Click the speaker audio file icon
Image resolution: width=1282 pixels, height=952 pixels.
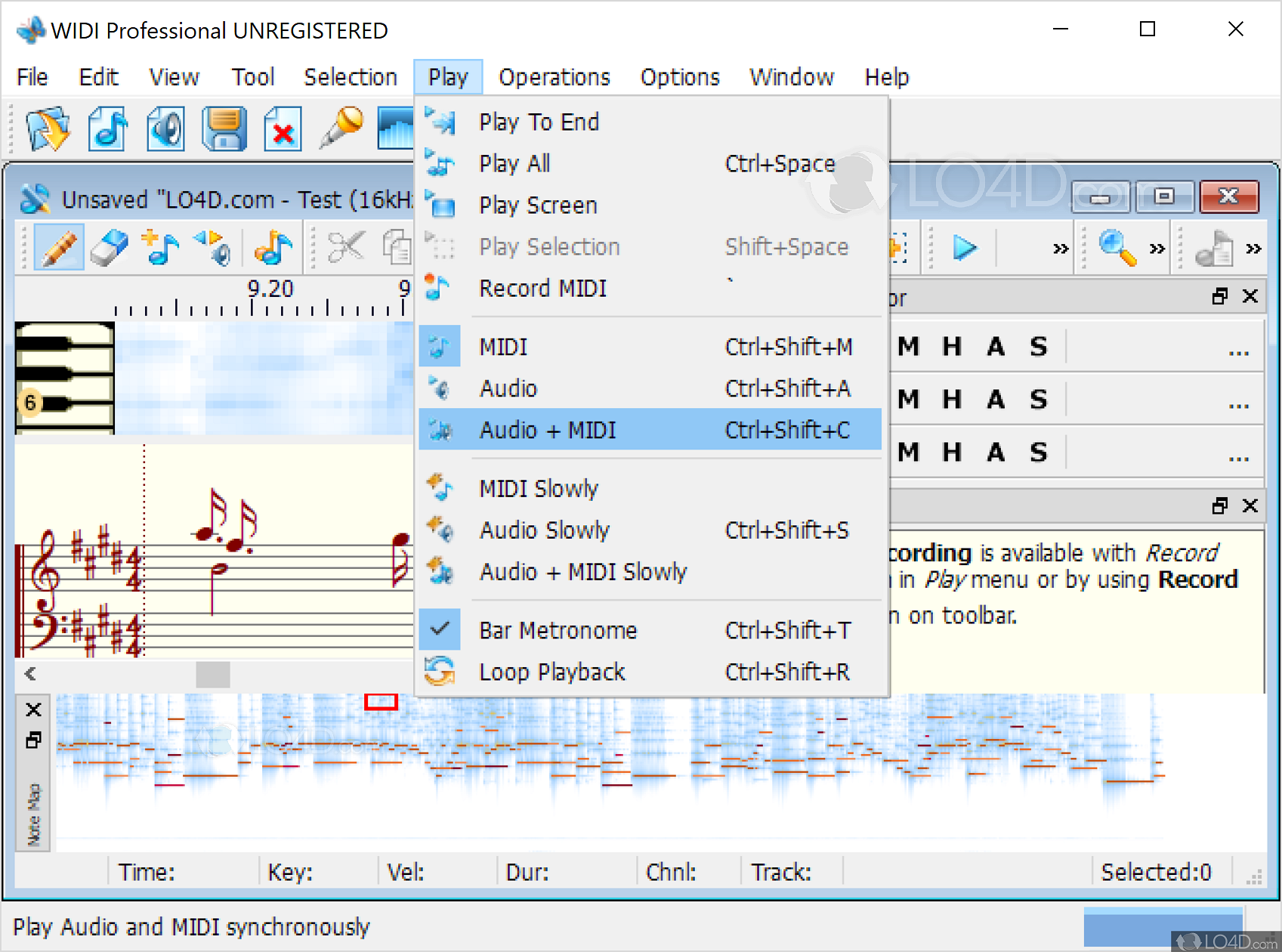coord(165,128)
